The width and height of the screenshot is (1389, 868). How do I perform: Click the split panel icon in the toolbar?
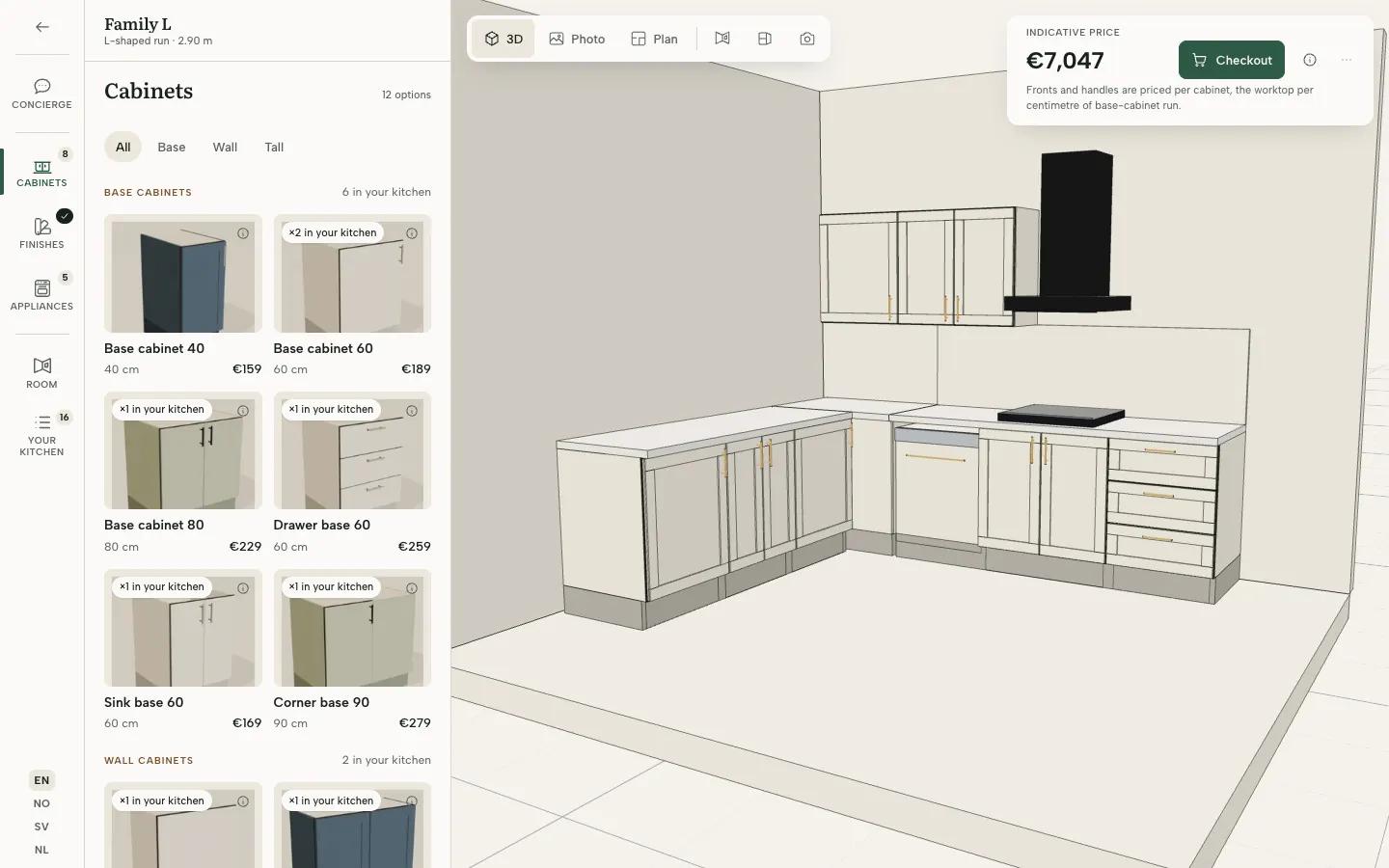pyautogui.click(x=765, y=39)
